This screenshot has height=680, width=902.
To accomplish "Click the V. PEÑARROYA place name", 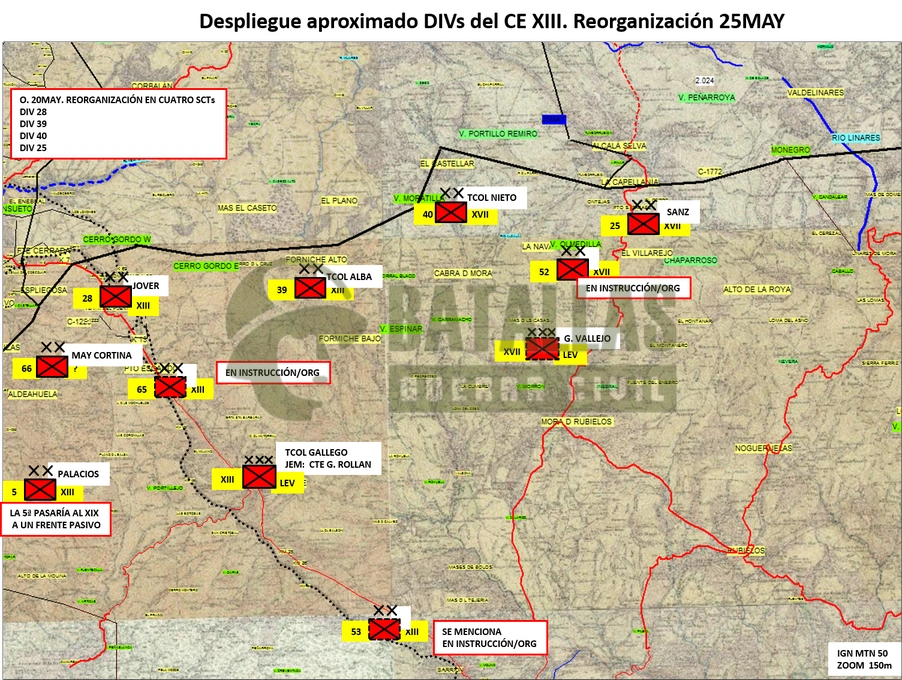I will [706, 97].
